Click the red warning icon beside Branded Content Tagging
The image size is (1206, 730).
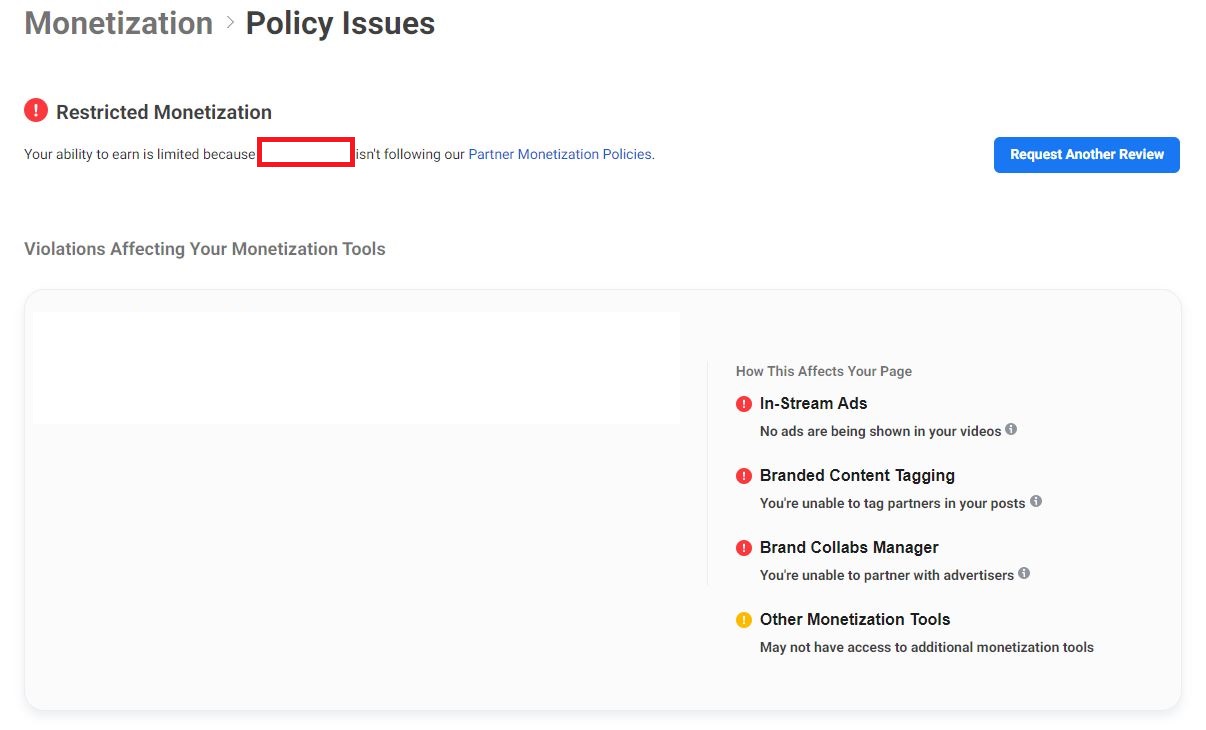click(x=744, y=476)
